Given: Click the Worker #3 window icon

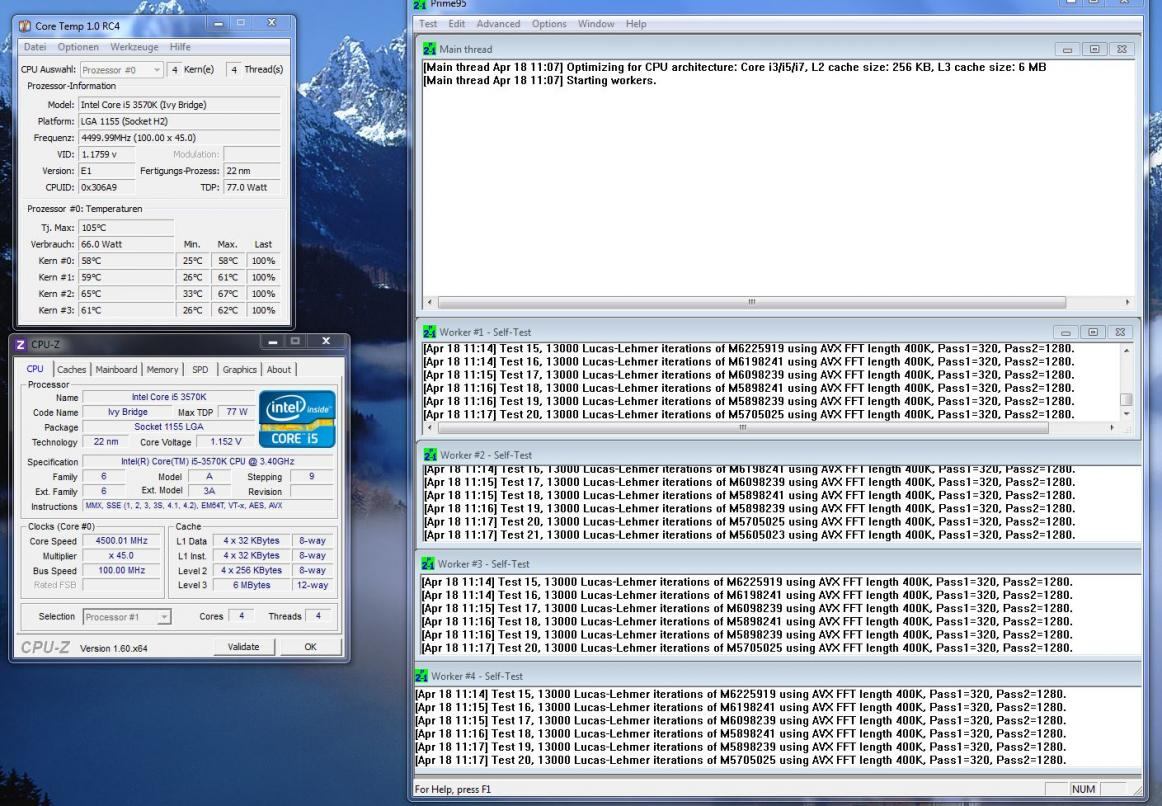Looking at the screenshot, I should [x=428, y=564].
